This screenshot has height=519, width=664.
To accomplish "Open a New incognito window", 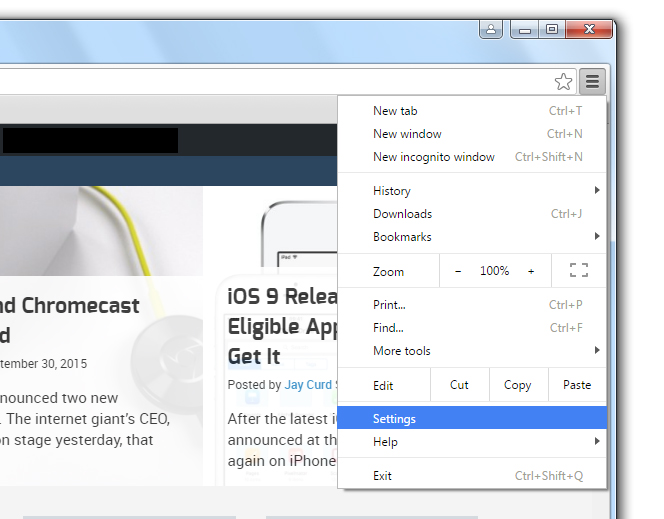I will click(434, 157).
